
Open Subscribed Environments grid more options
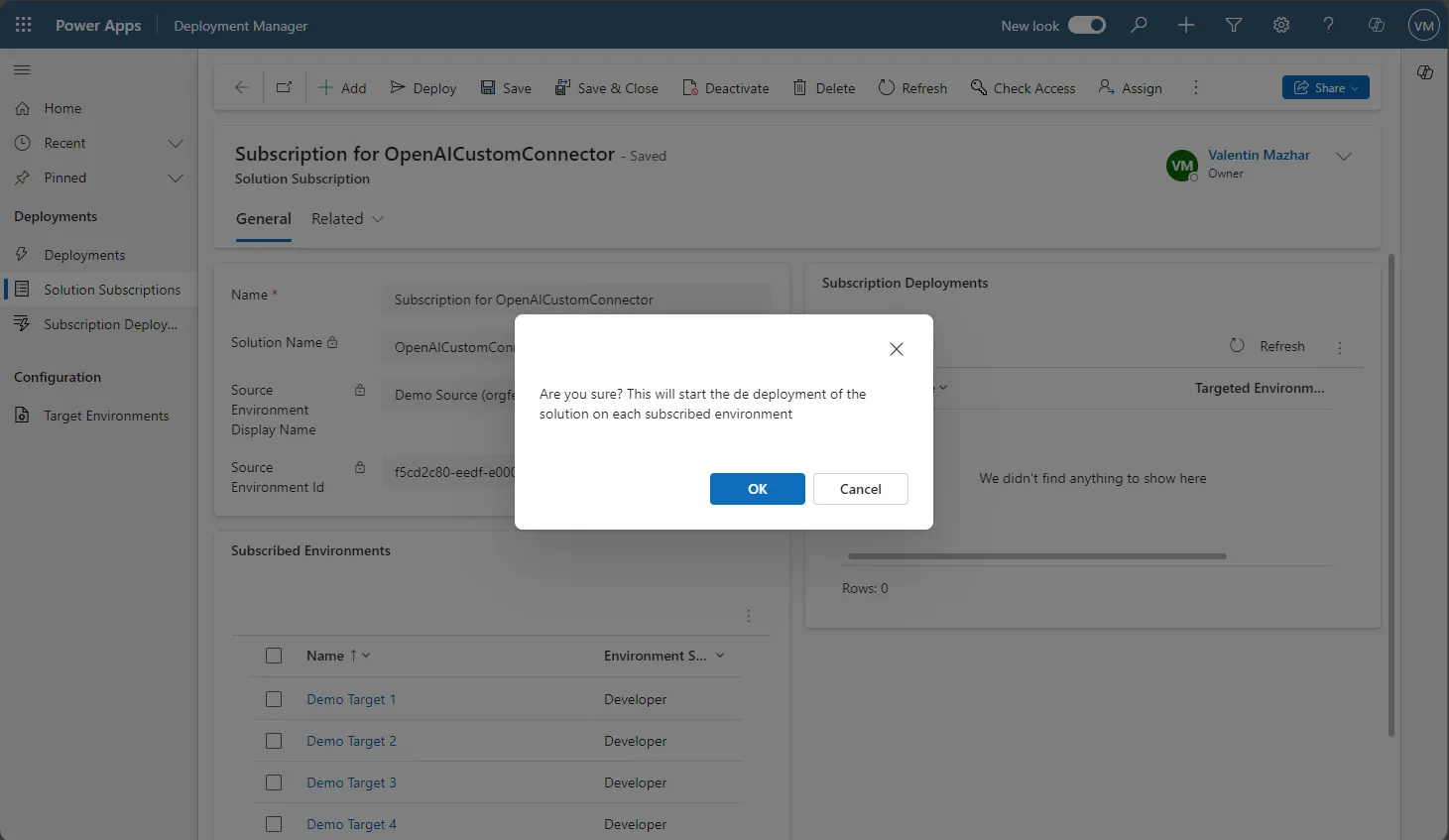[749, 616]
